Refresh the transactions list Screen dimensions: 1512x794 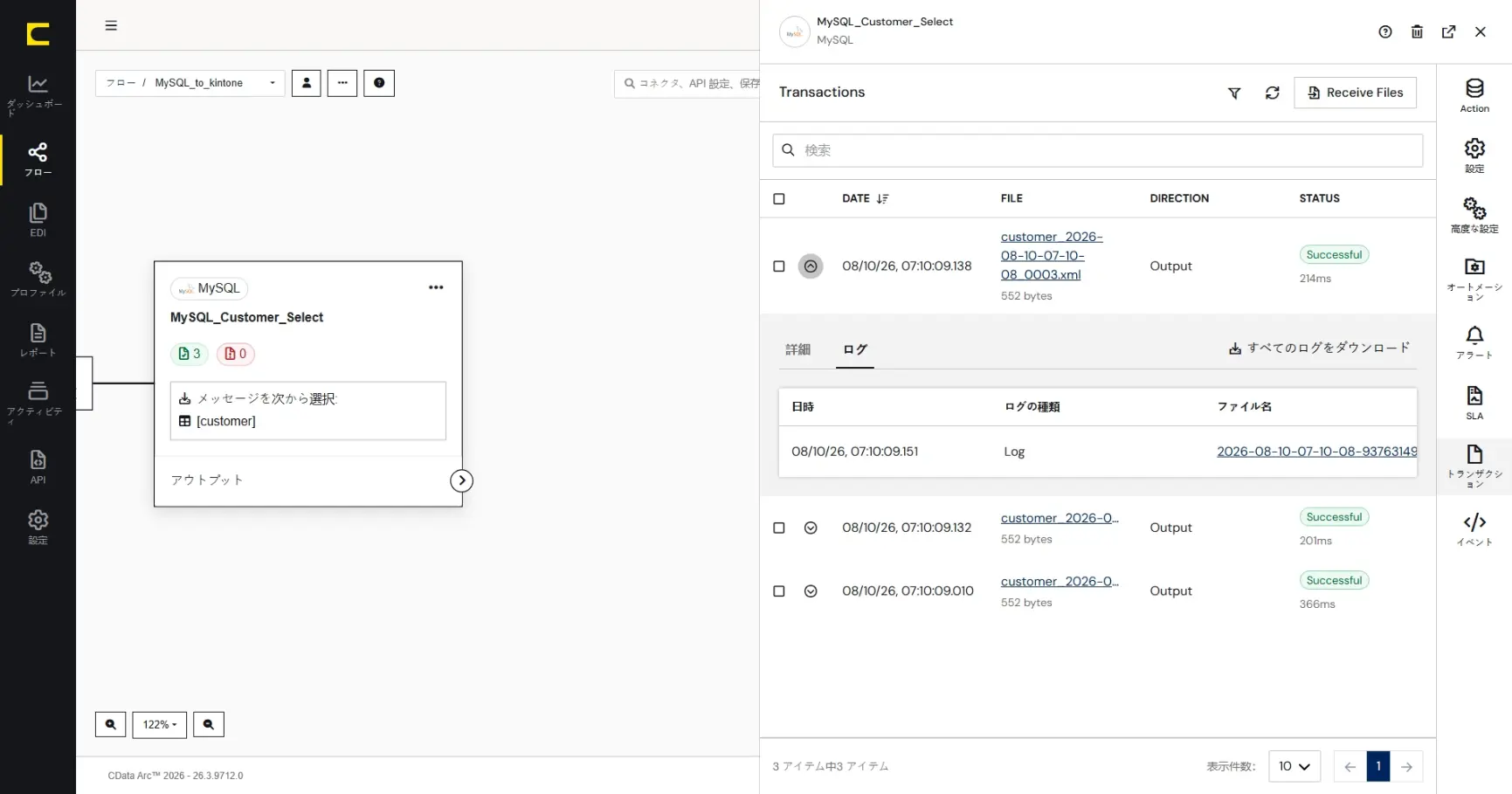pos(1272,93)
